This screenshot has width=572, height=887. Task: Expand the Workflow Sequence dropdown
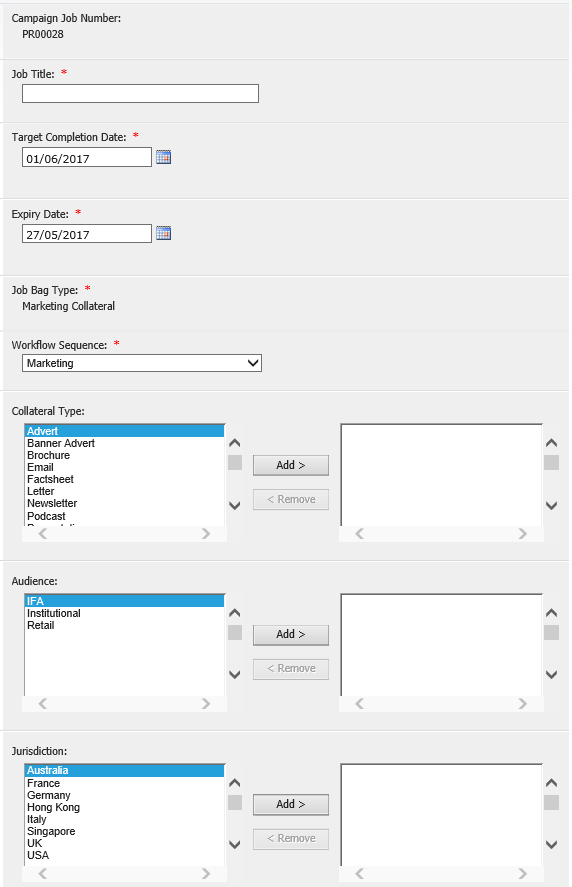[142, 363]
